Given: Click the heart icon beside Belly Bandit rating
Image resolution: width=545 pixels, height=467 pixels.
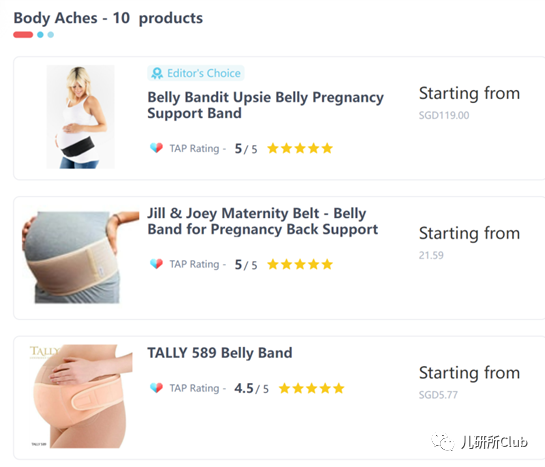Looking at the screenshot, I should click(x=156, y=148).
